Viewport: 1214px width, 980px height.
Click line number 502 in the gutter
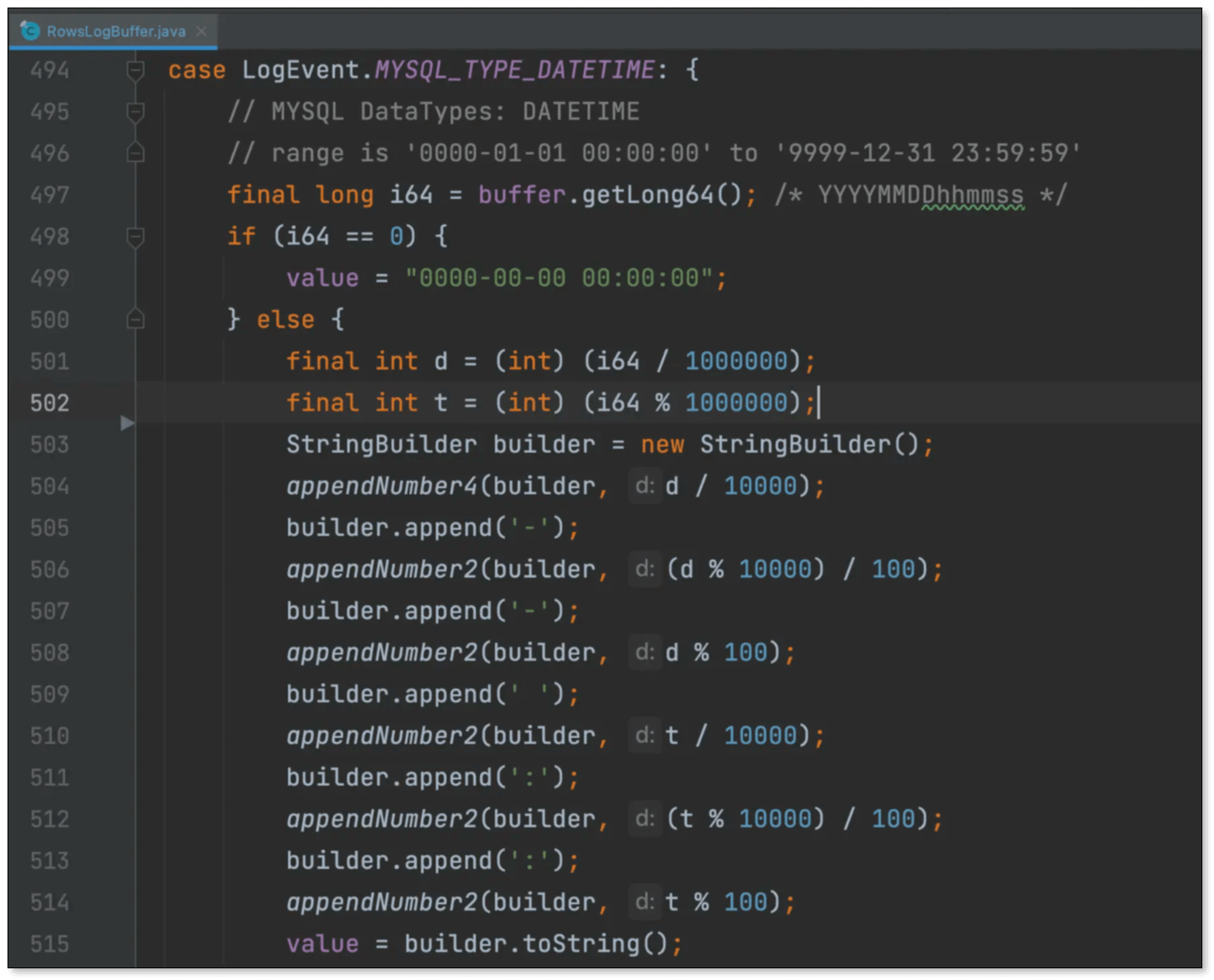[49, 403]
